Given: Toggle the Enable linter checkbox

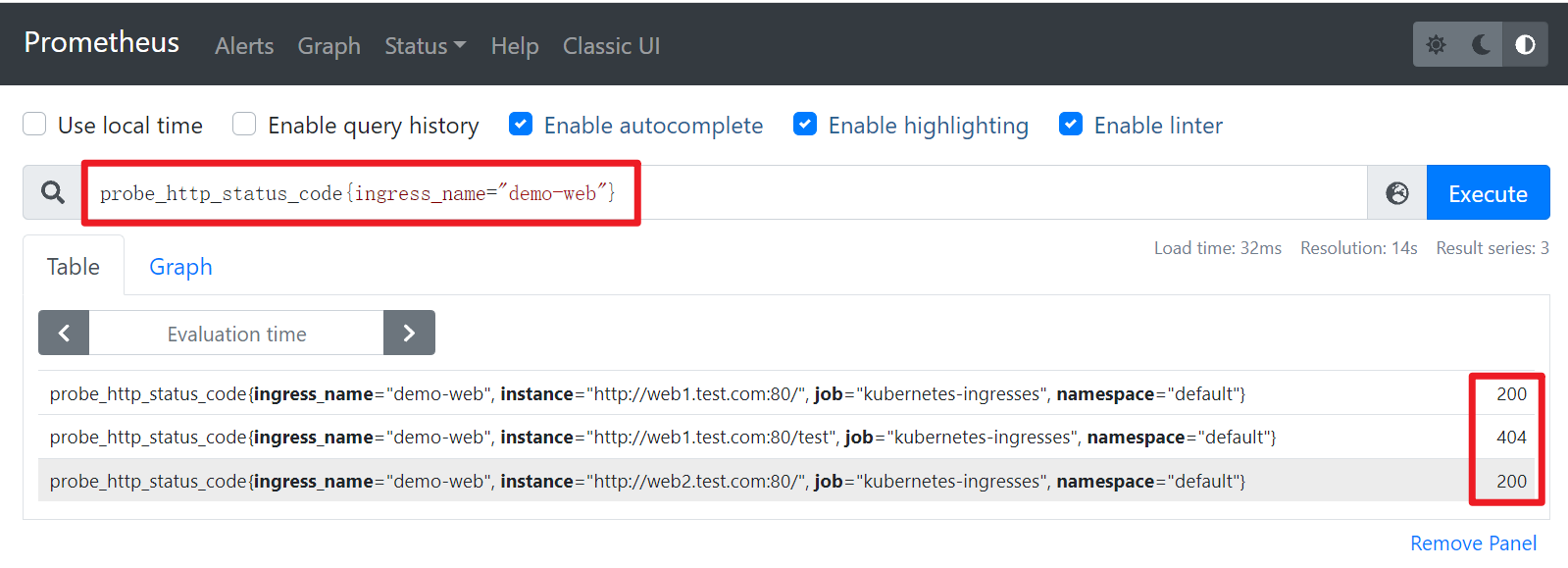Looking at the screenshot, I should (1071, 125).
